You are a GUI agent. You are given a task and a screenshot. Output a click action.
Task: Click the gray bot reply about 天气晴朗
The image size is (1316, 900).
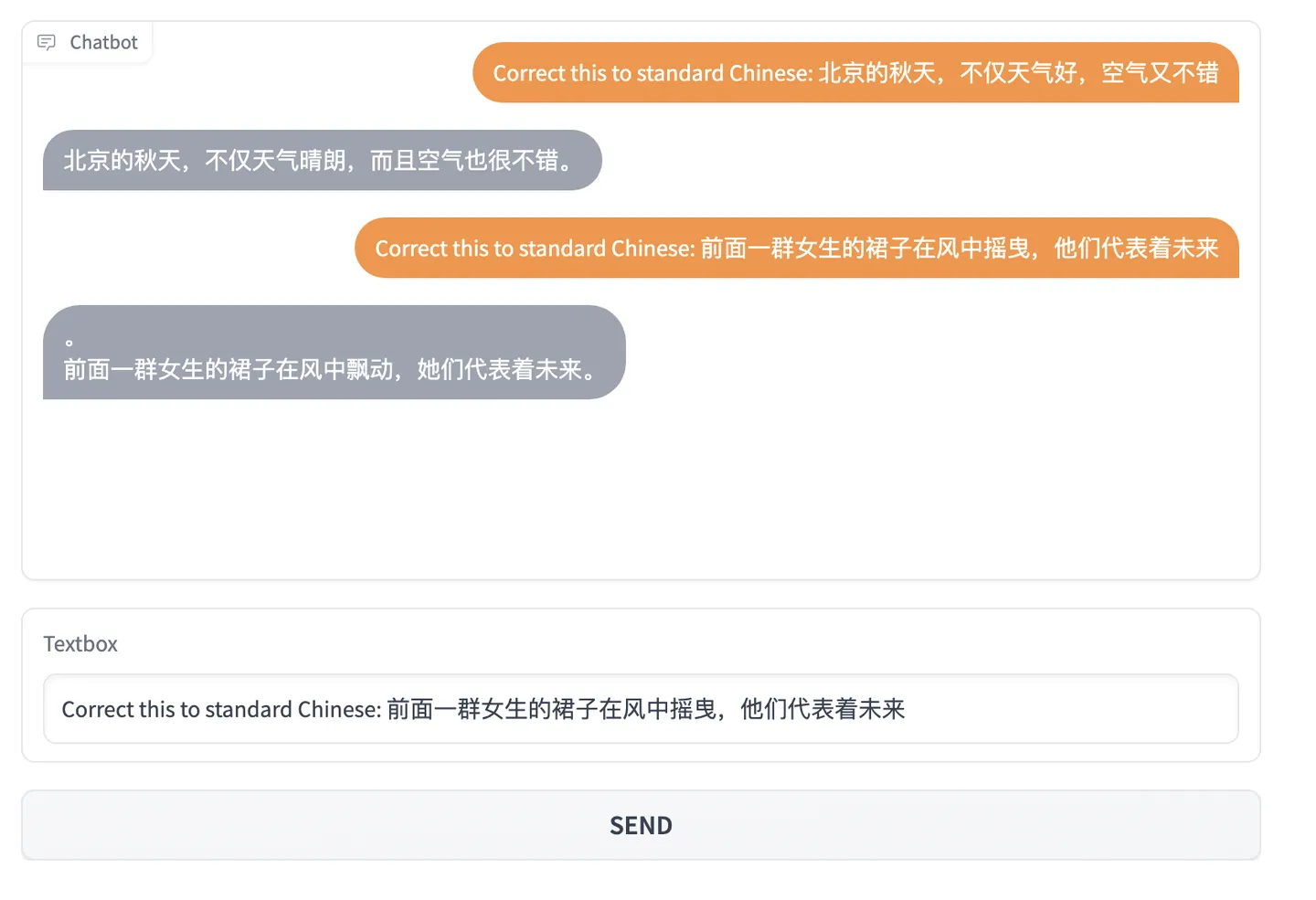coord(322,160)
